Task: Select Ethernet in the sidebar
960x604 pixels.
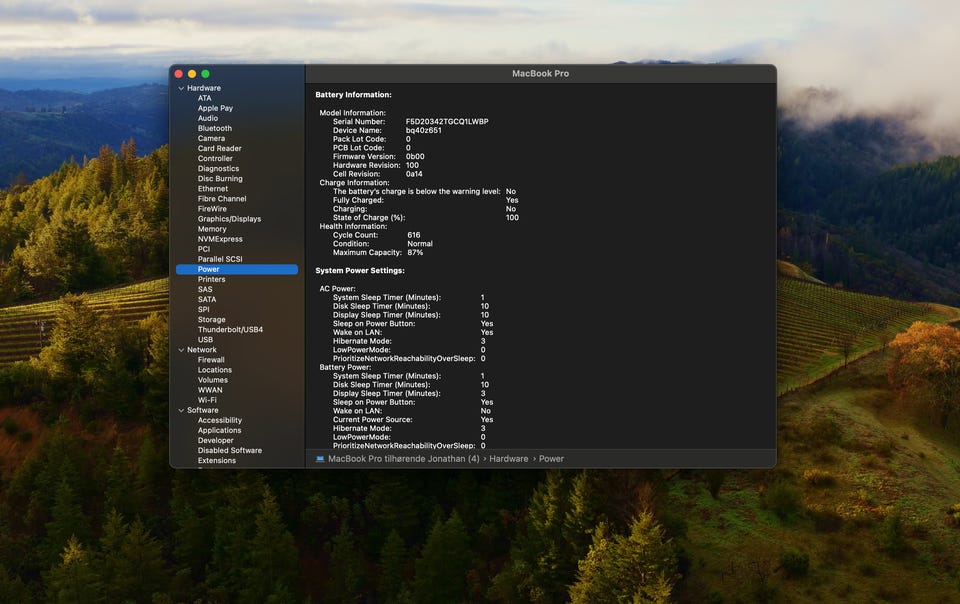Action: coord(212,189)
